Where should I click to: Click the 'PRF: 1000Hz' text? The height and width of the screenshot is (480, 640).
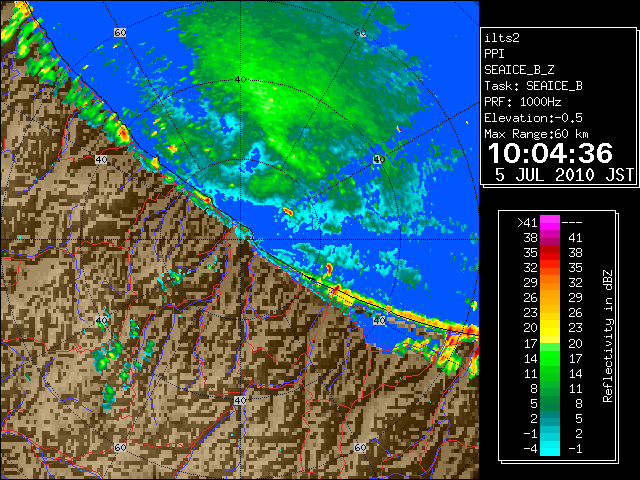point(522,102)
